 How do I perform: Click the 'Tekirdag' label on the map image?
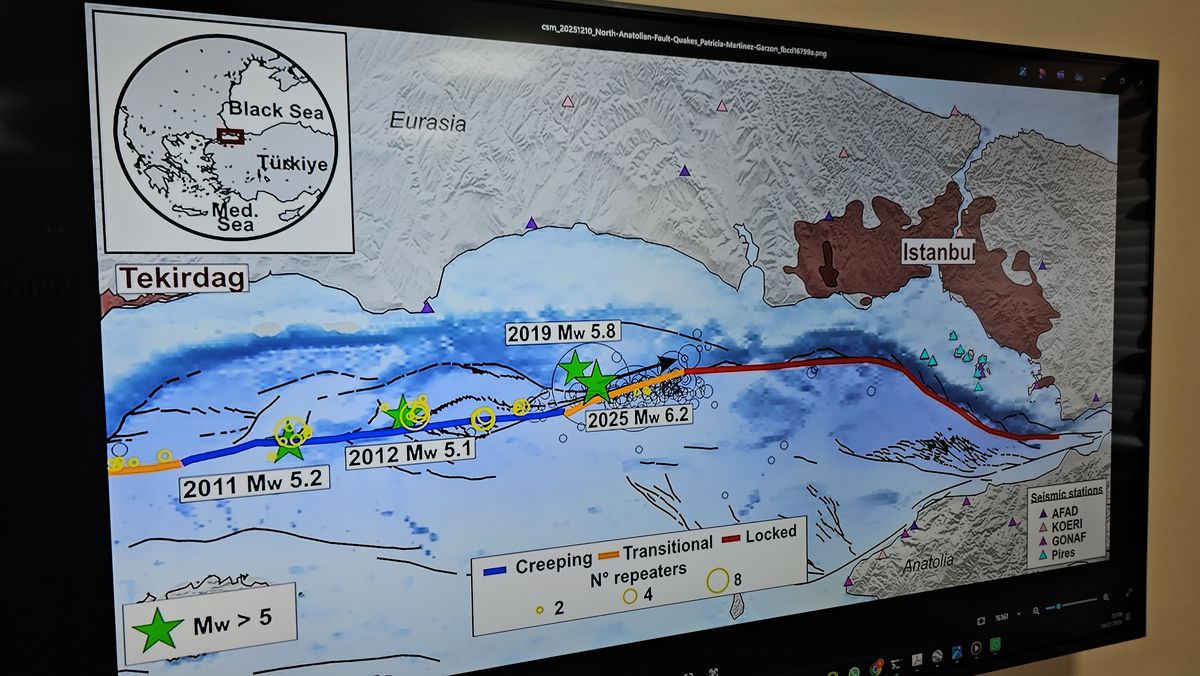[x=182, y=278]
